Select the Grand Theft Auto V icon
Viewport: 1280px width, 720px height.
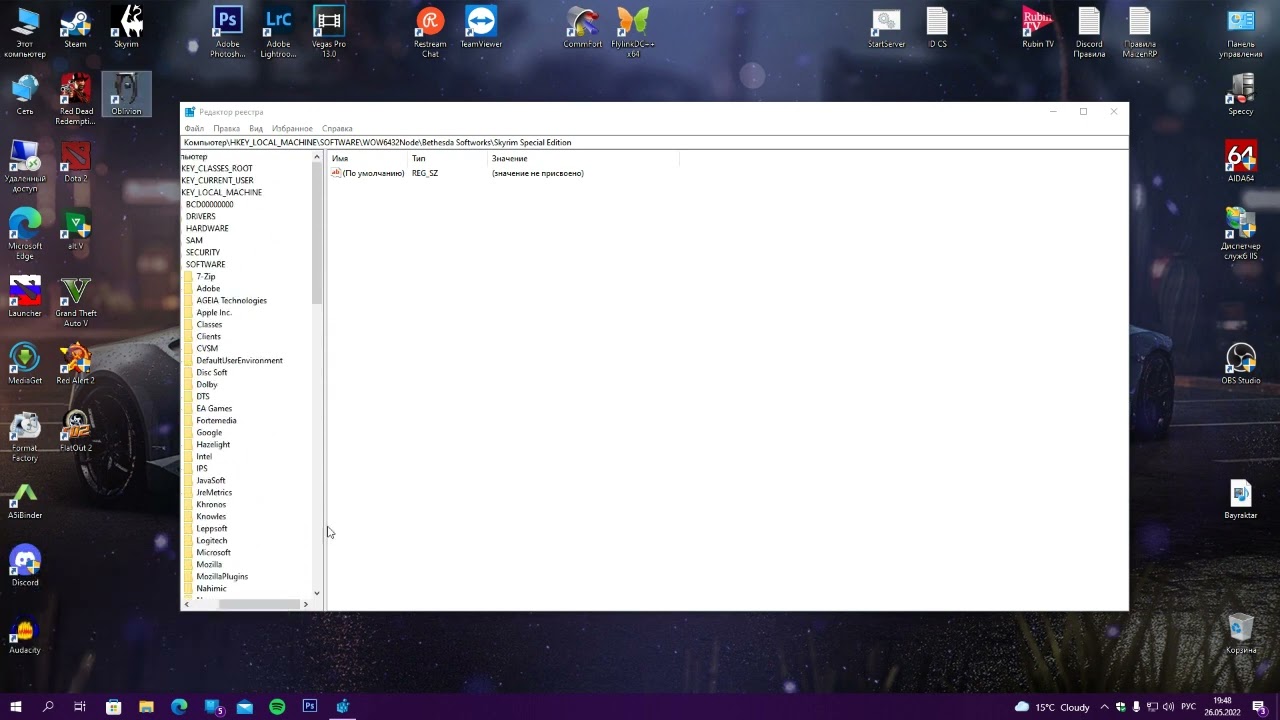pyautogui.click(x=75, y=302)
